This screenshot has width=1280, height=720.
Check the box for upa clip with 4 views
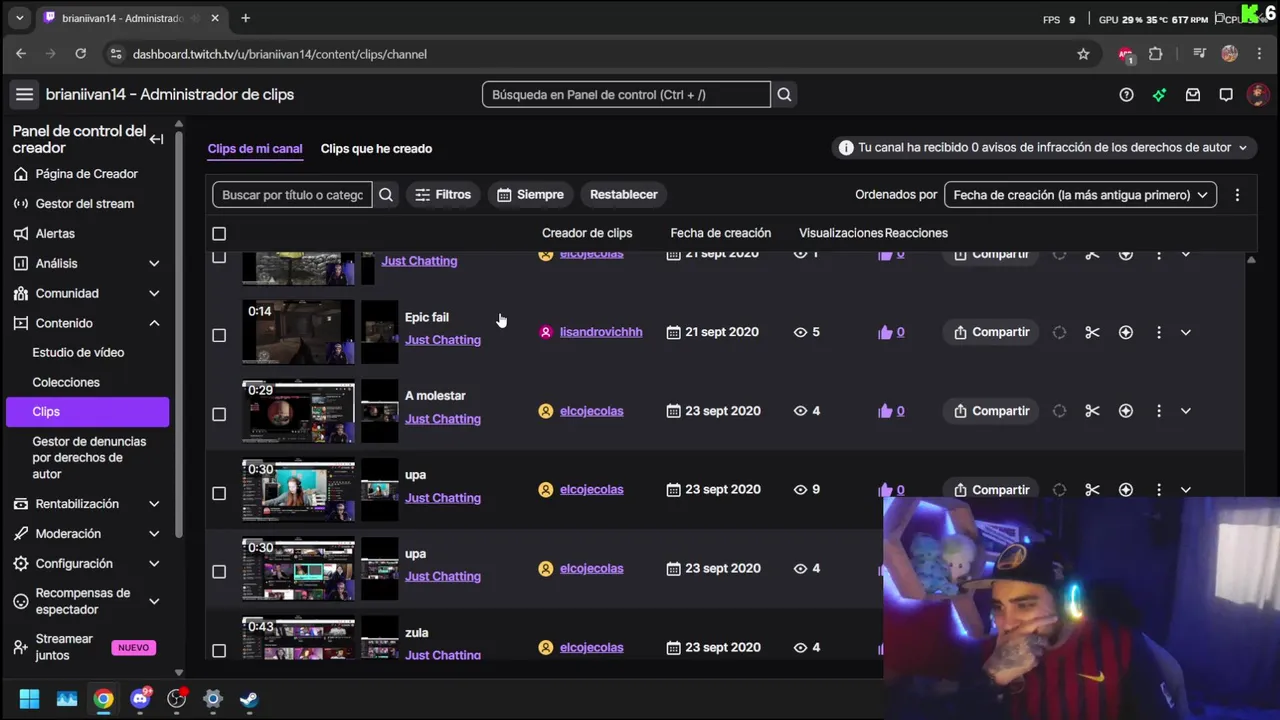219,572
